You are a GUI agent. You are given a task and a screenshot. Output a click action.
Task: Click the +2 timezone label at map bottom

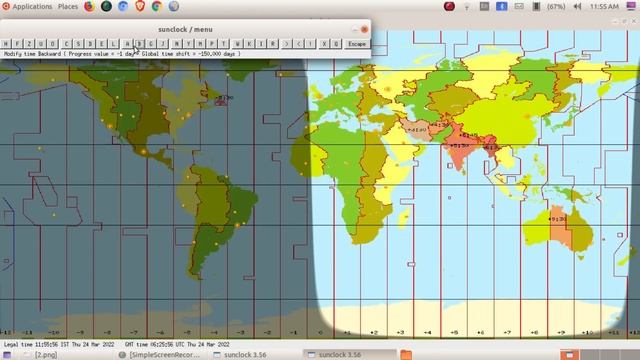(x=374, y=333)
